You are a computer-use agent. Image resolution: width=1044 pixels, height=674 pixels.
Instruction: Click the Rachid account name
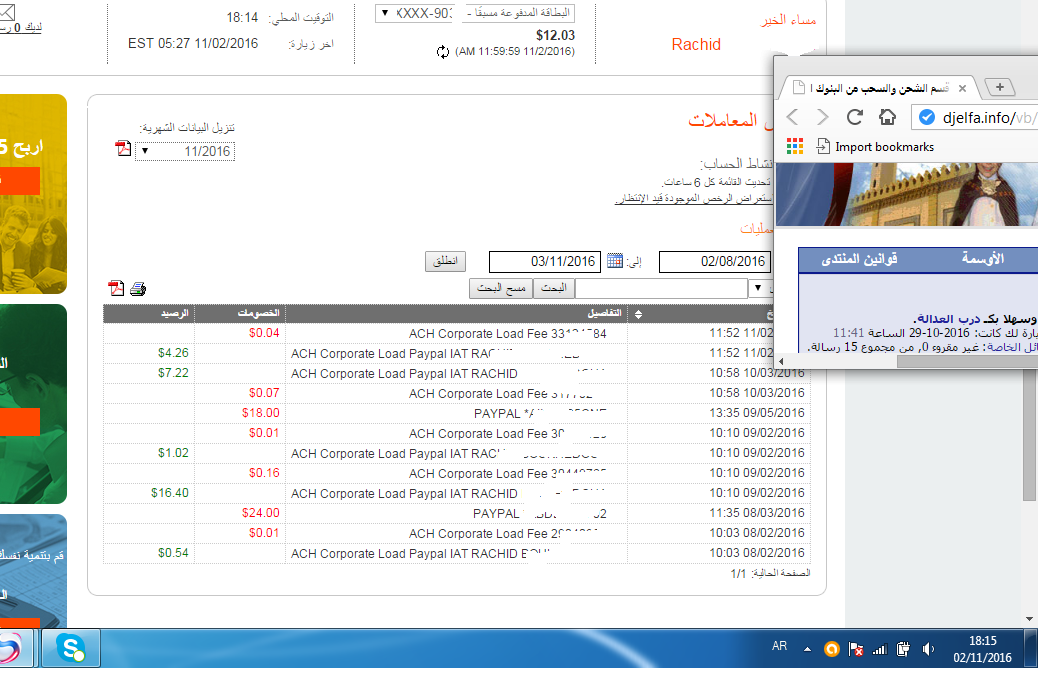[x=696, y=45]
